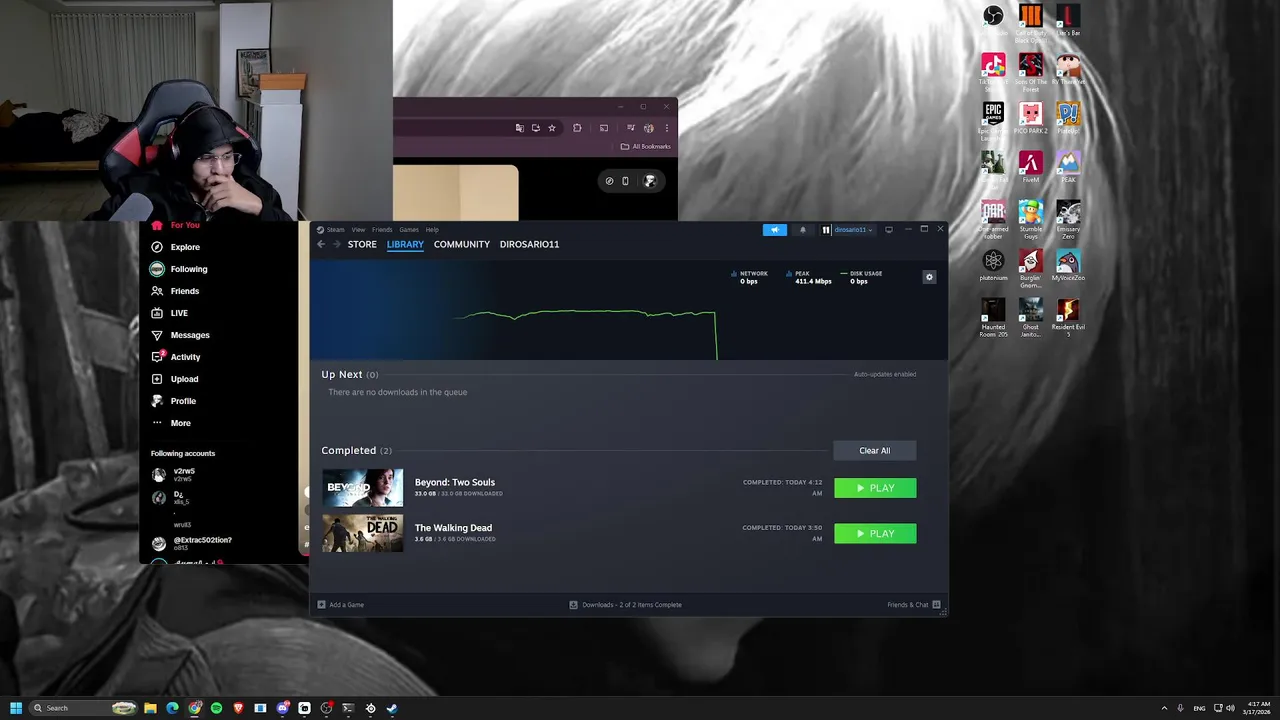Play The Walking Dead
This screenshot has height=720, width=1280.
[x=875, y=534]
